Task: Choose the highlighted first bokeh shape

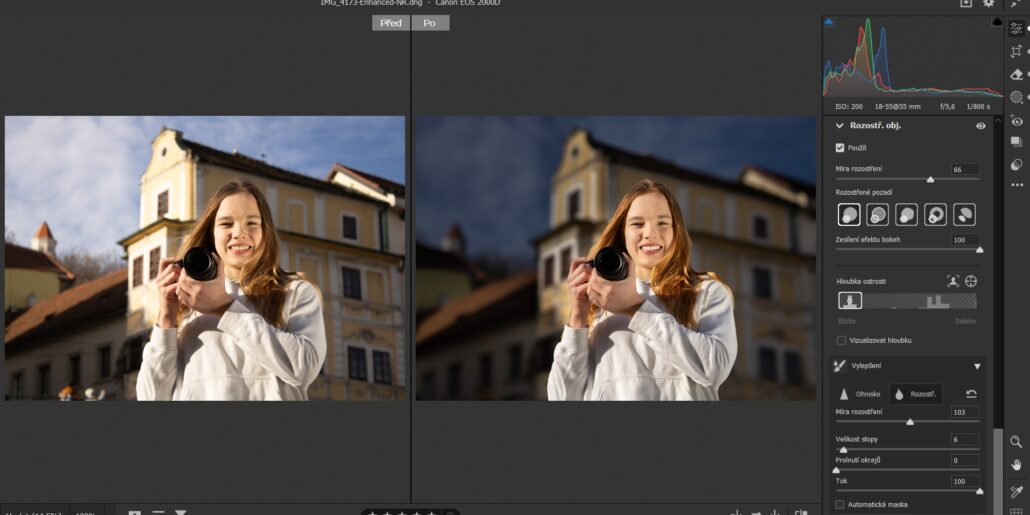Action: (849, 214)
